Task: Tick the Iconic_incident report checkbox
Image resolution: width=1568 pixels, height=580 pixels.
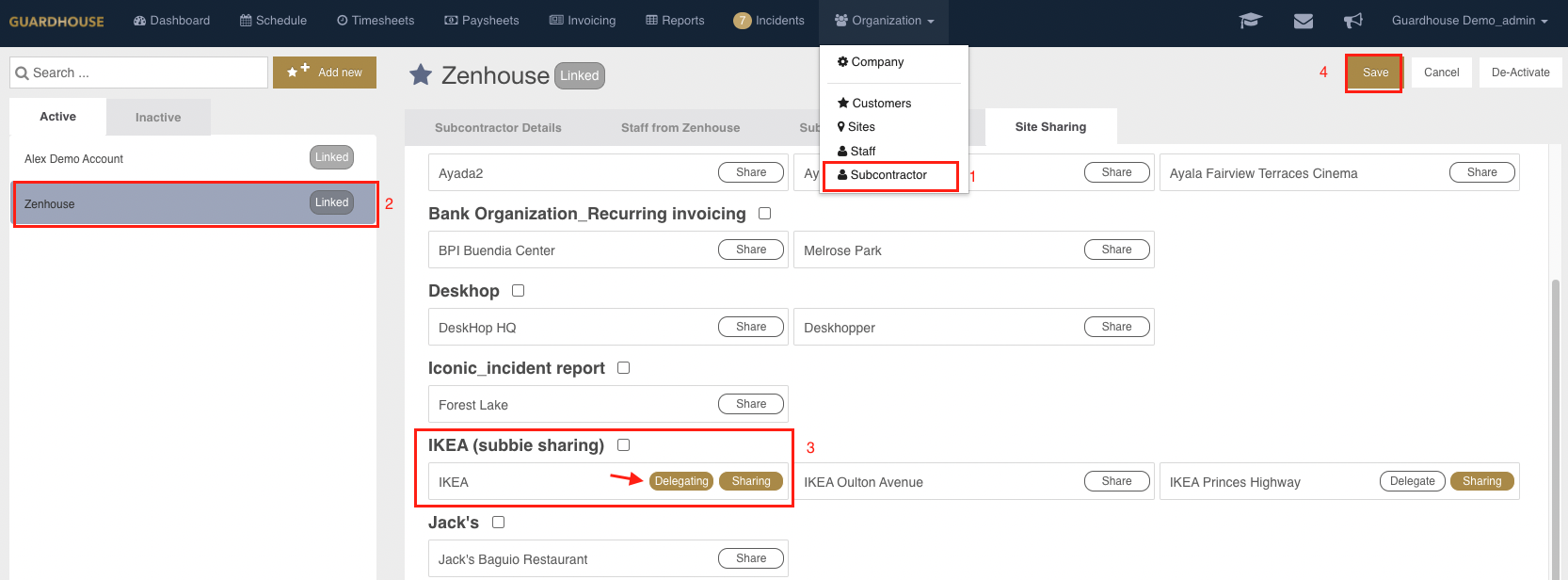Action: [x=623, y=368]
